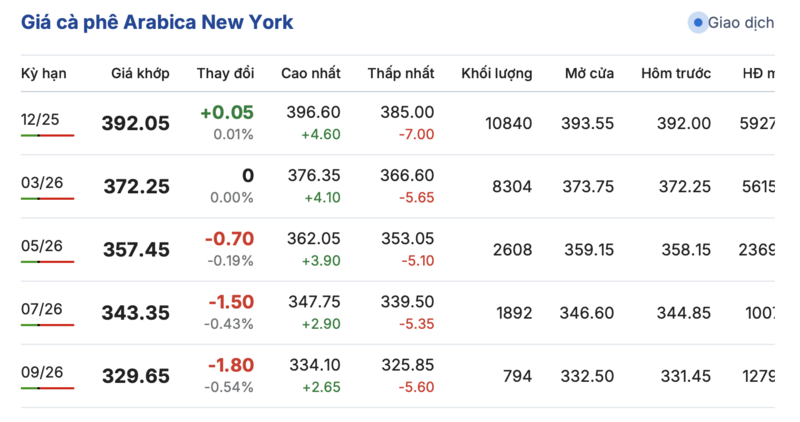800x422 pixels.
Task: Click the +0.05 change value
Action: point(227,113)
